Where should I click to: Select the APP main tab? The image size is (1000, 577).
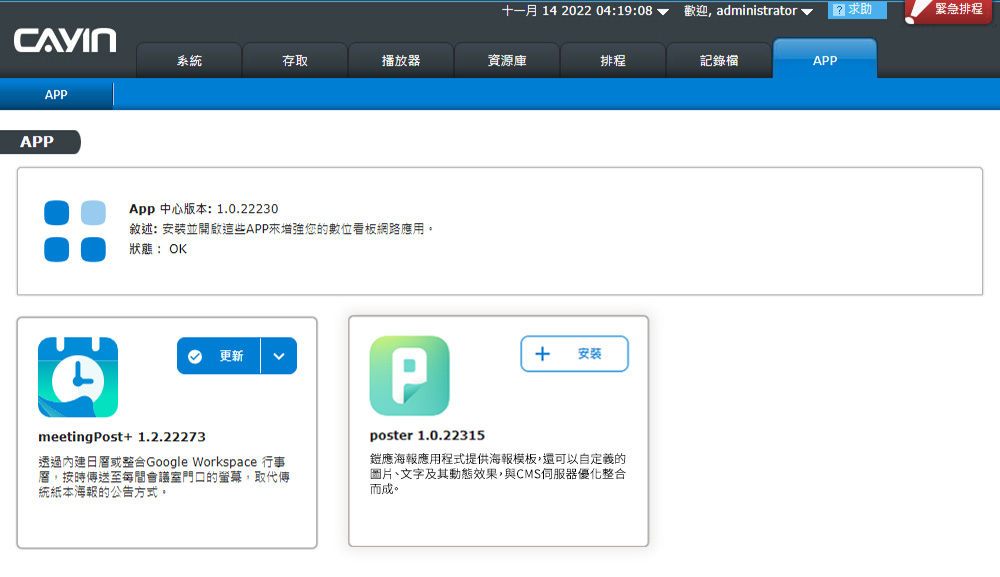tap(825, 60)
